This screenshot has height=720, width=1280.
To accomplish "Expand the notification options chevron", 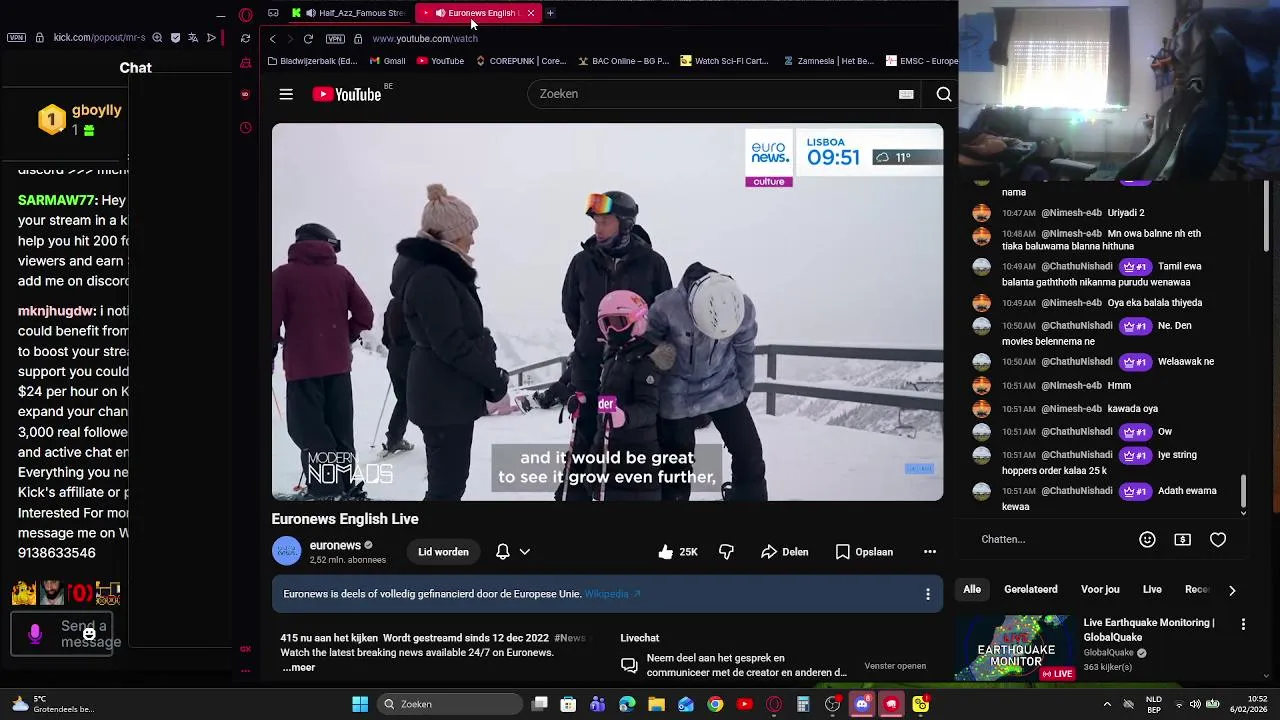I will click(x=524, y=552).
